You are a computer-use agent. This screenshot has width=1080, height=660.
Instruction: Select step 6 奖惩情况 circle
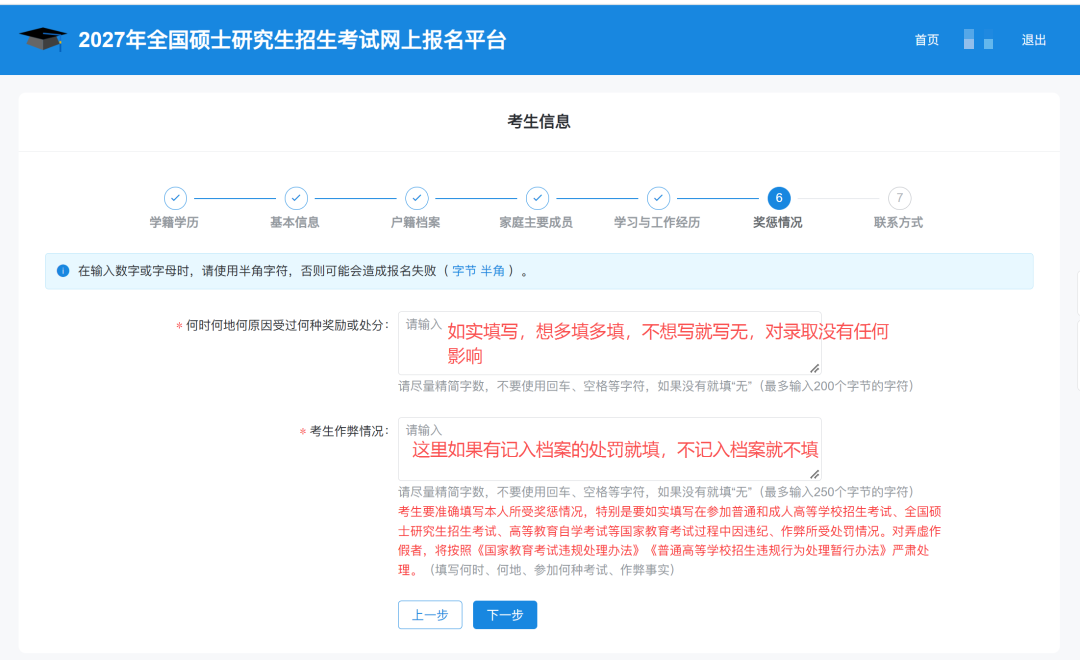(x=779, y=198)
